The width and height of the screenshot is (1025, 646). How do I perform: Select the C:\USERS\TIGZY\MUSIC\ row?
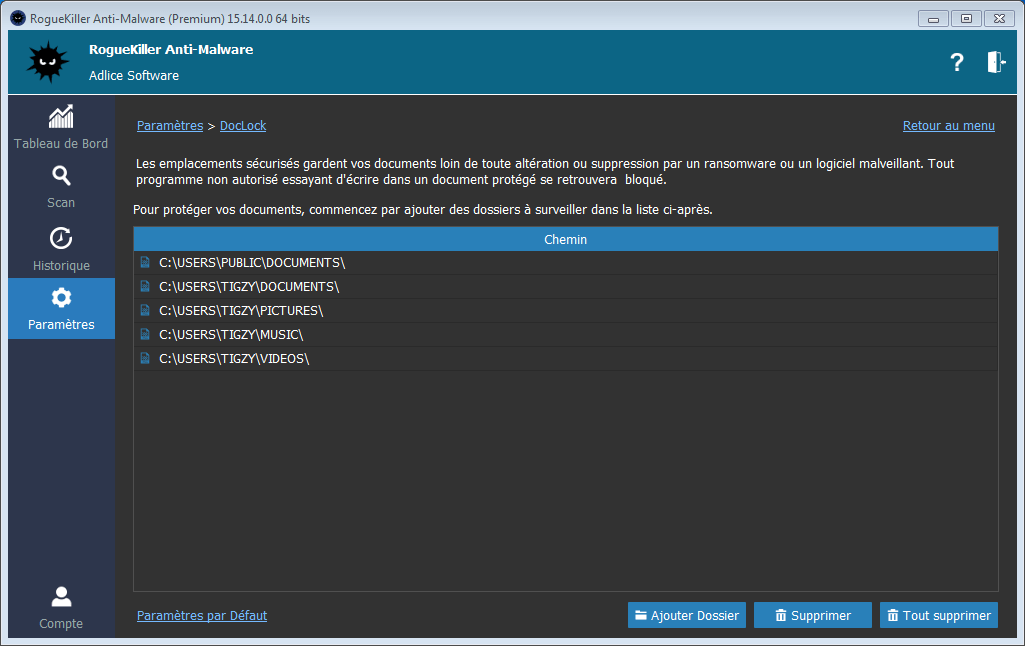[x=231, y=335]
